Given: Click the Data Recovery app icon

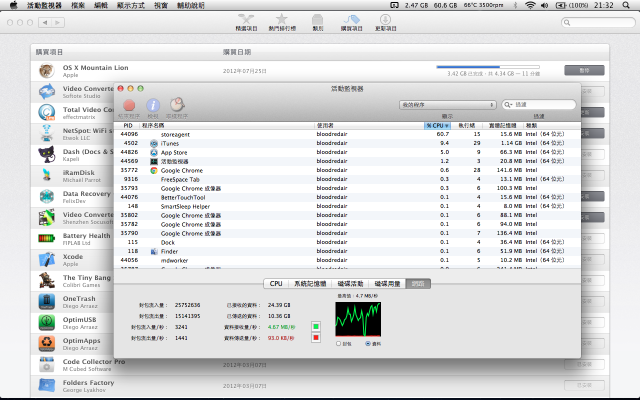Looking at the screenshot, I should coord(47,196).
